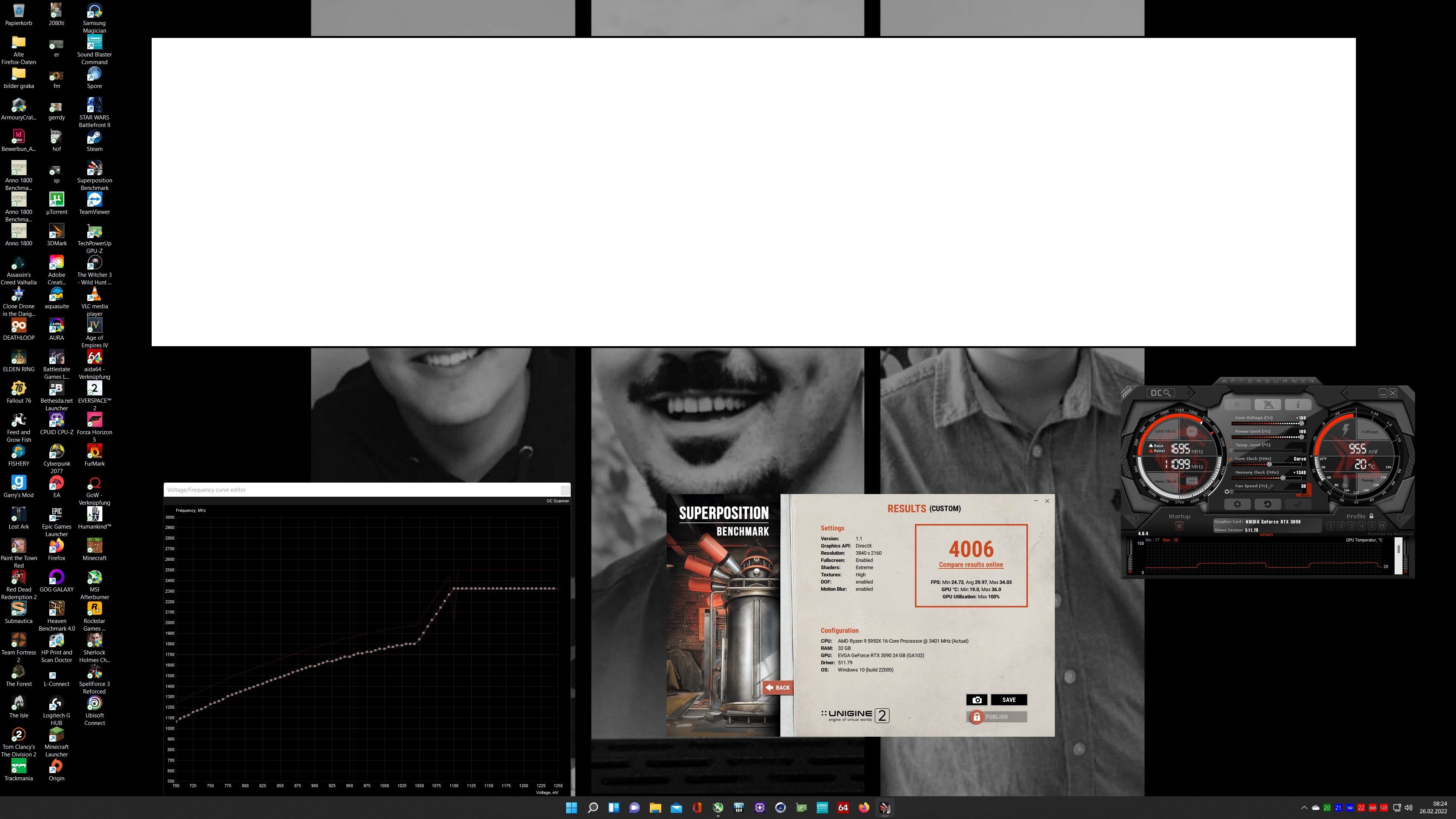The height and width of the screenshot is (819, 1456).
Task: Select profile slot 1
Action: (x=1330, y=526)
